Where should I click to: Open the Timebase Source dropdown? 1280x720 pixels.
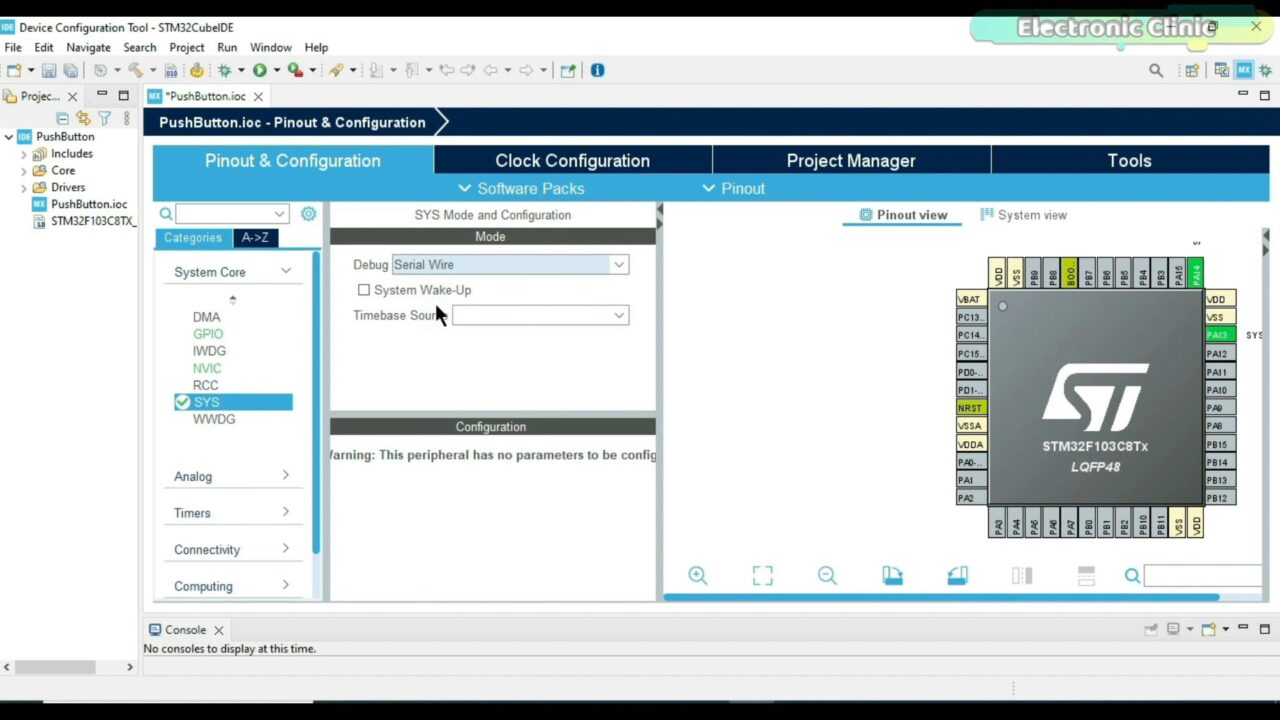619,316
